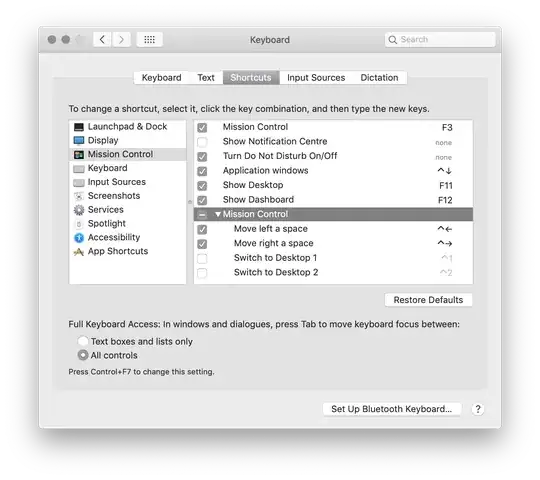
Task: Focus the Search field
Action: (x=440, y=40)
